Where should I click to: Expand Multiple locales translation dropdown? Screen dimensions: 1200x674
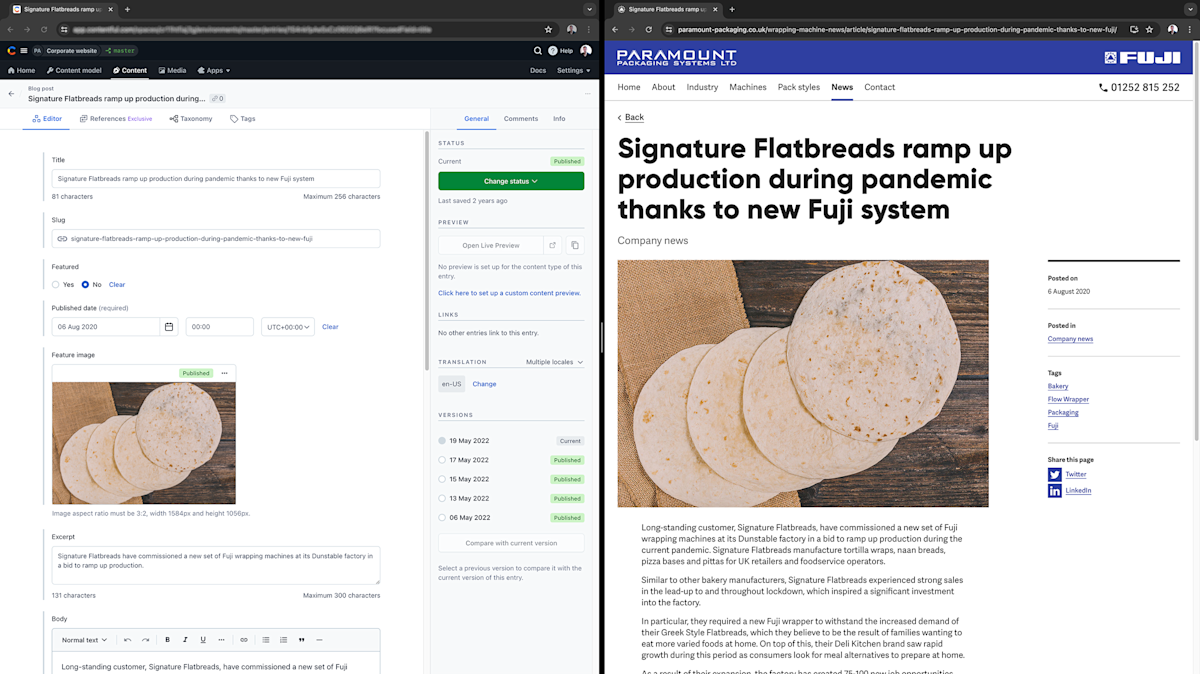(555, 362)
